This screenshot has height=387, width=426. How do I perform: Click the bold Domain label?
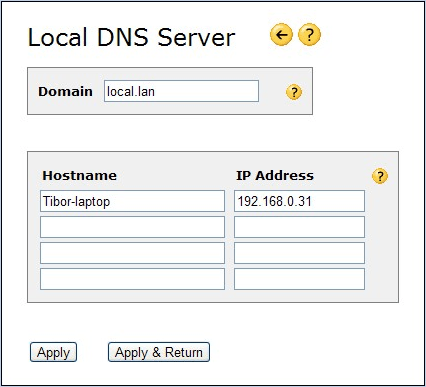pos(65,91)
